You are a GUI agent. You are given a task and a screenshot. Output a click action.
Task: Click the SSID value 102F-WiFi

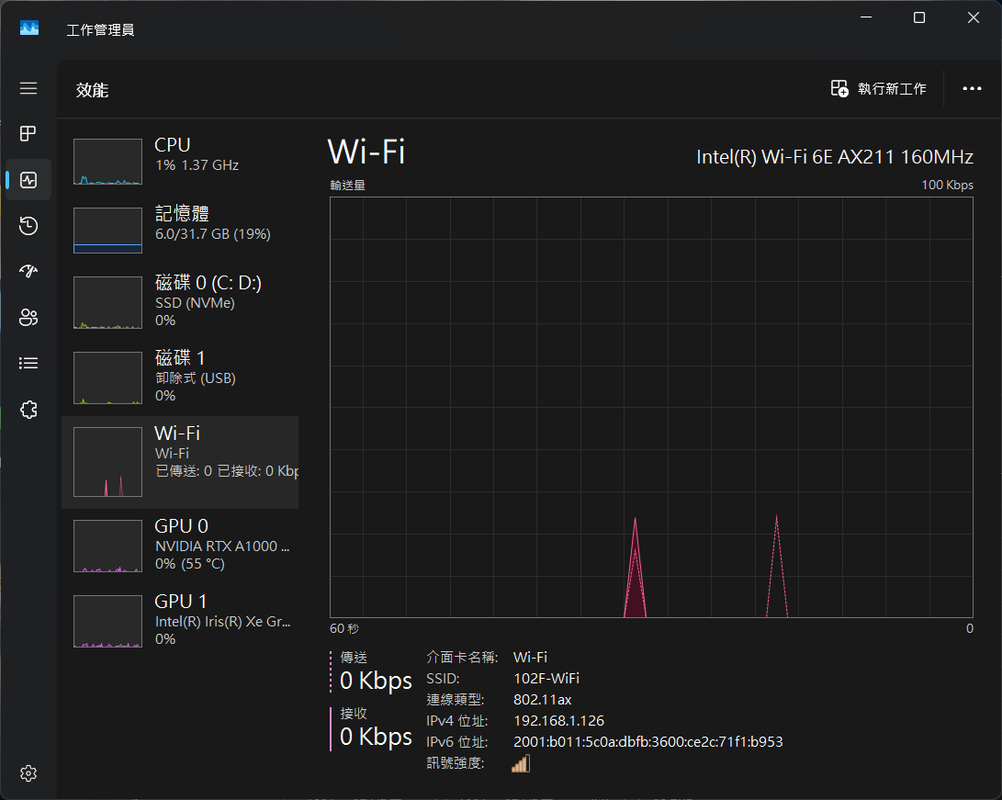click(546, 679)
